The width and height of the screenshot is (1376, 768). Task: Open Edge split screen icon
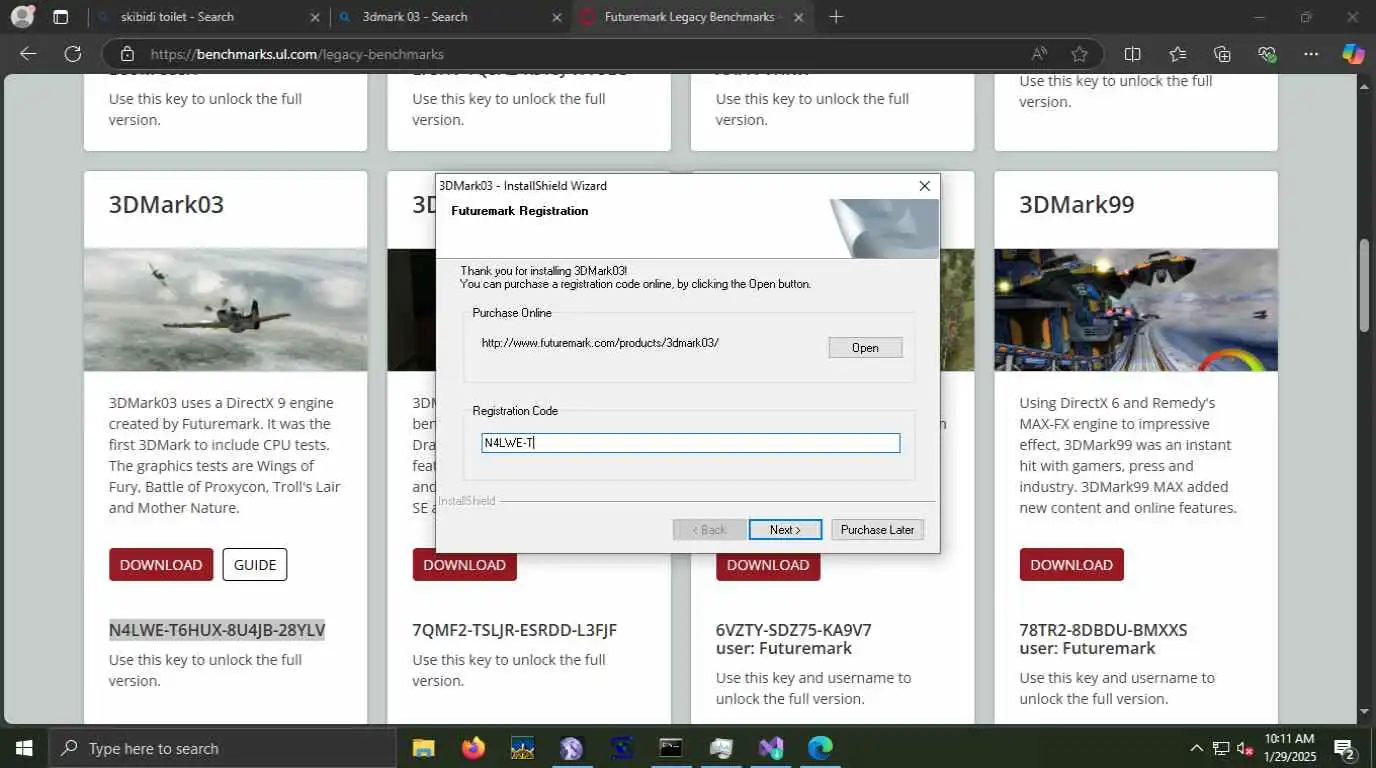[1132, 54]
